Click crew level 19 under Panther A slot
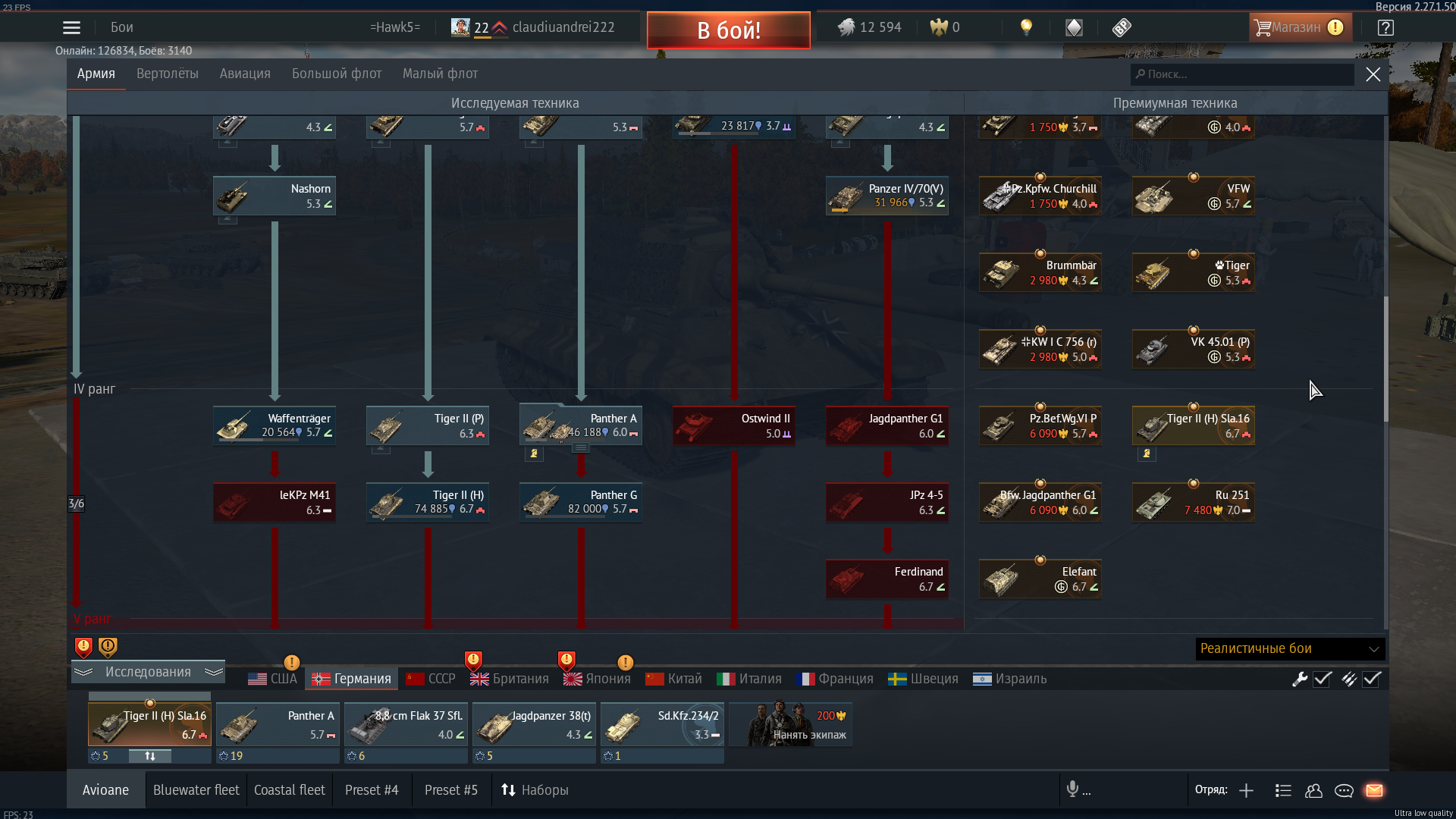Viewport: 1456px width, 819px height. [231, 756]
